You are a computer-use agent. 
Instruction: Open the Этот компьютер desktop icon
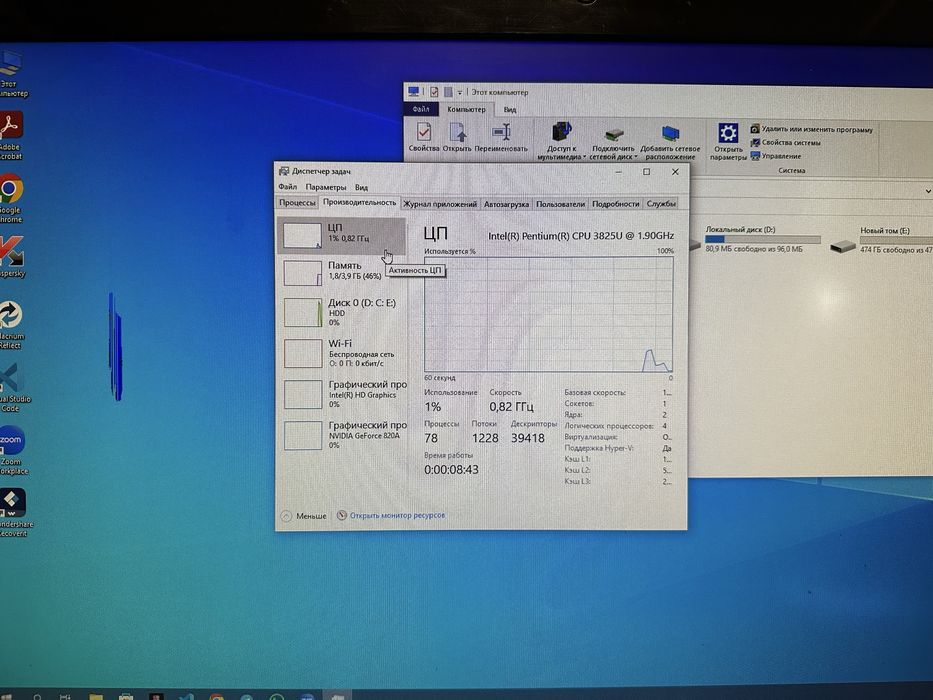click(x=12, y=74)
